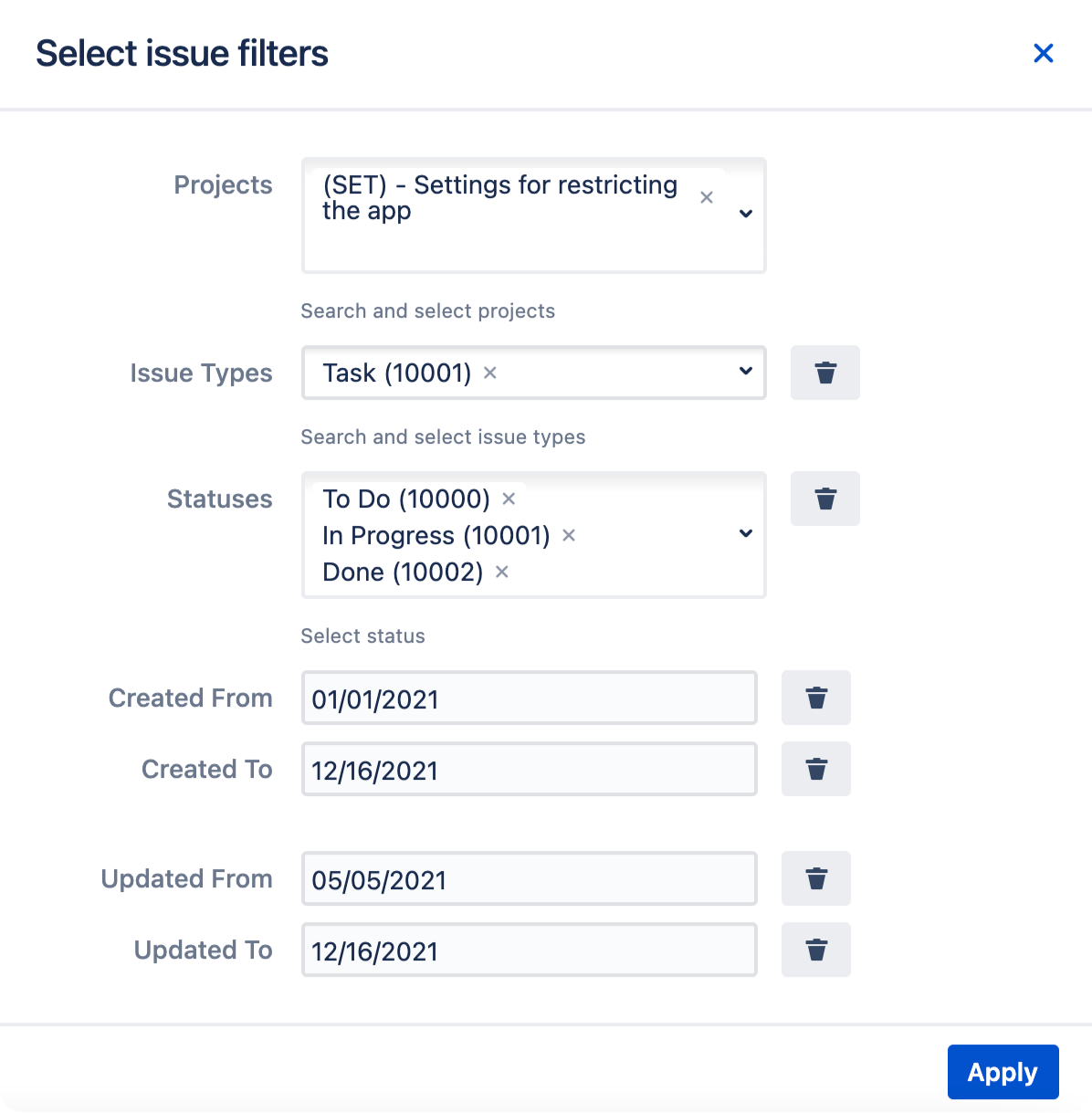Open the Projects dropdown
Viewport: 1092px width, 1113px height.
click(746, 215)
